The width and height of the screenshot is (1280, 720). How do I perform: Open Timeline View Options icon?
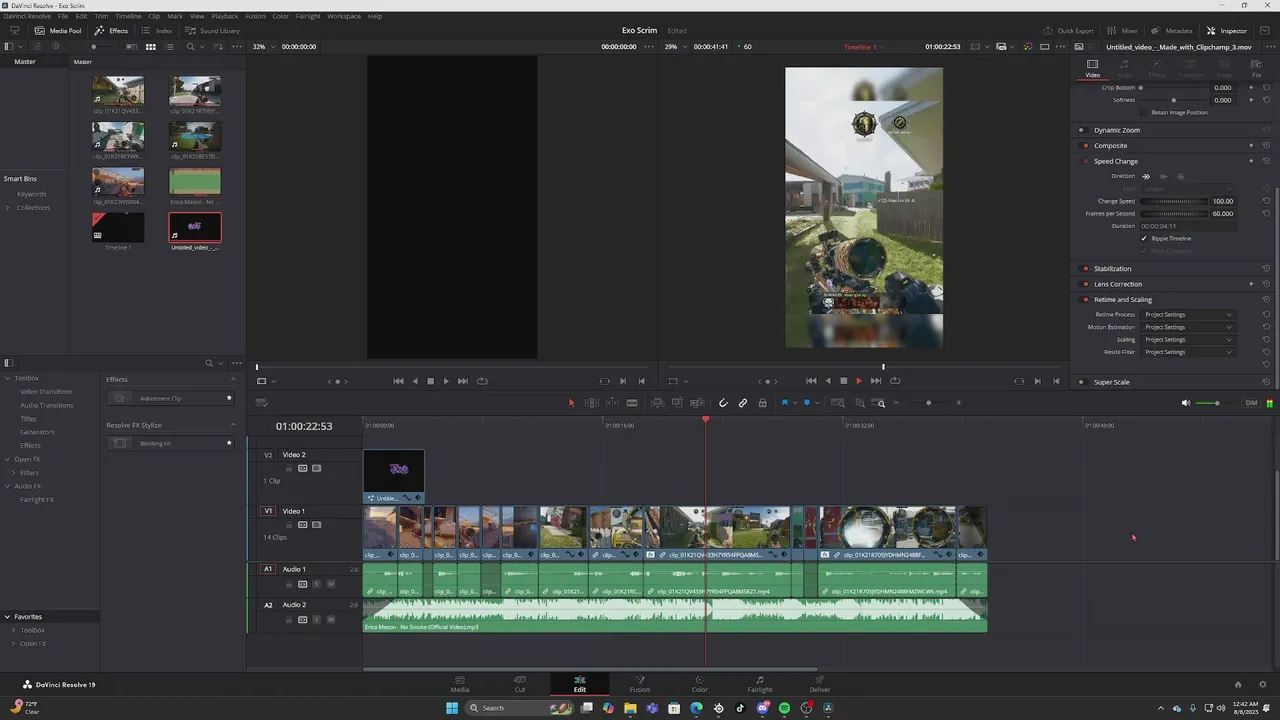coord(261,403)
